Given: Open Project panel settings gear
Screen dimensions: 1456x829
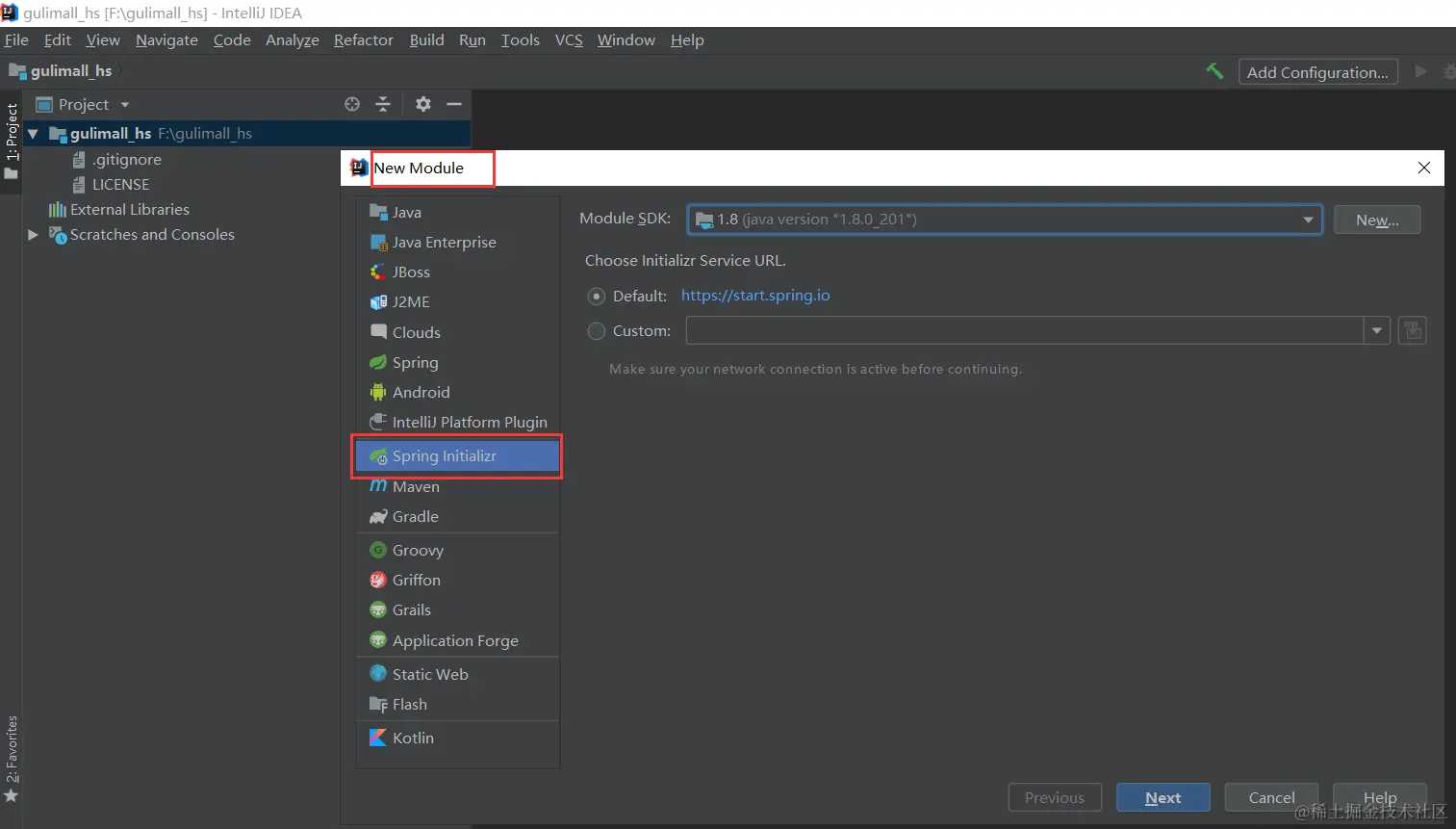Looking at the screenshot, I should [x=423, y=104].
